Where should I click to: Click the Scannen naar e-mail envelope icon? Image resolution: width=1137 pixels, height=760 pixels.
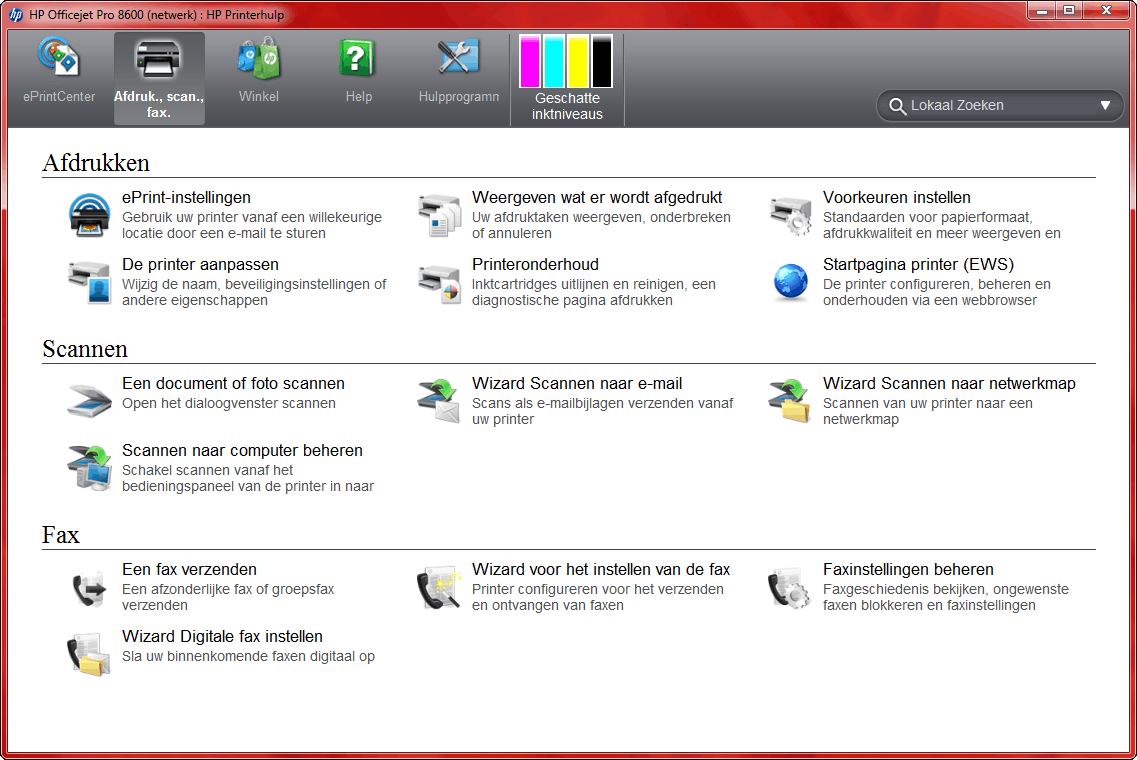[439, 401]
